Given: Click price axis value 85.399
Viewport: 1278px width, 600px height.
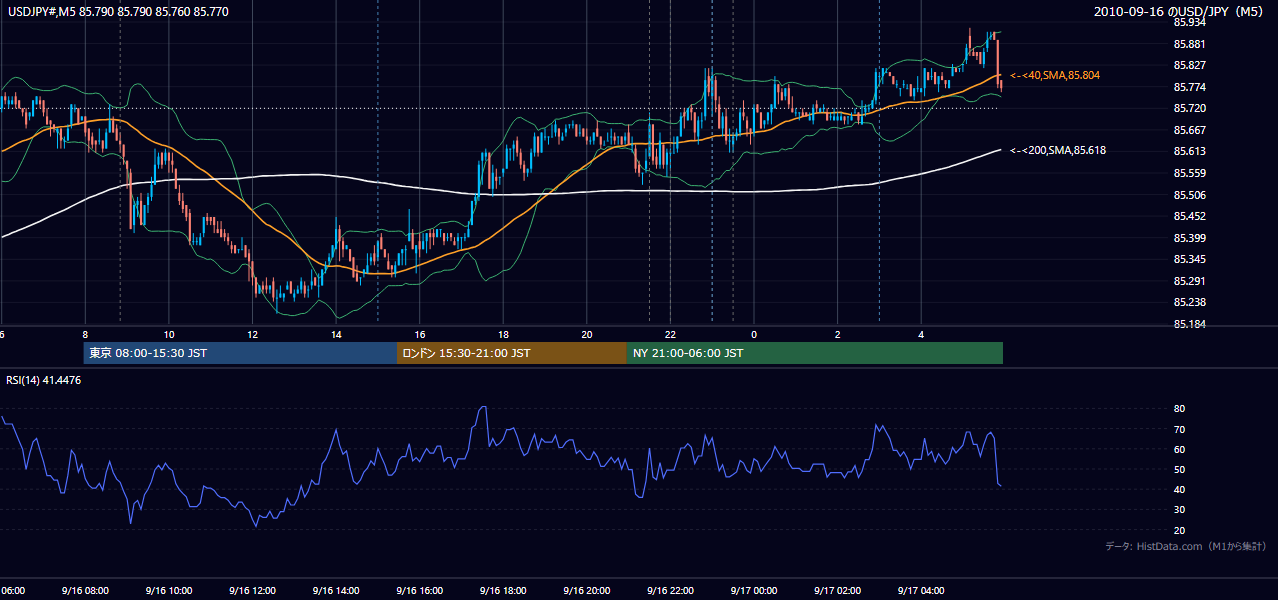Looking at the screenshot, I should [x=1190, y=238].
